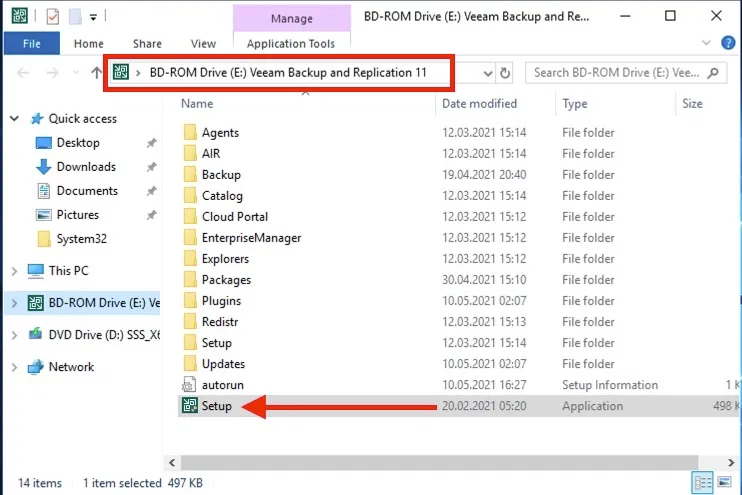
Task: Sort files by Type column header
Action: tap(574, 104)
